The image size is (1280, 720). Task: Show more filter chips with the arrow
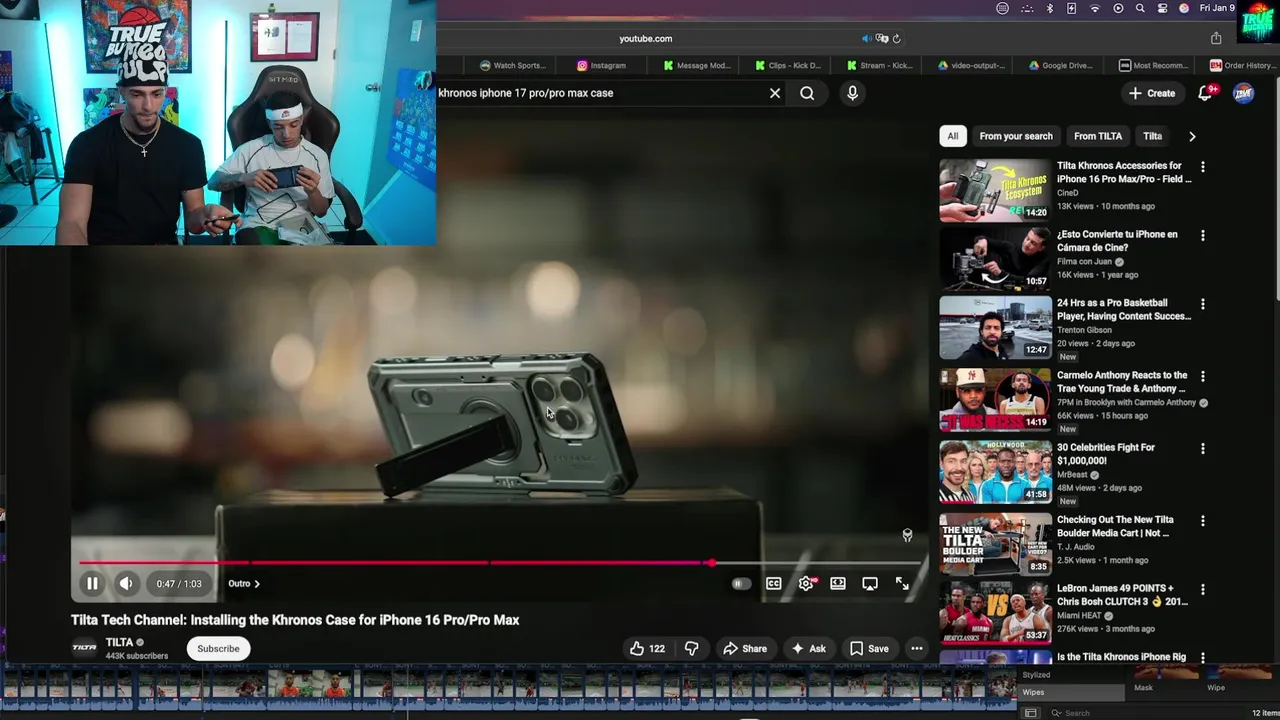tap(1192, 136)
